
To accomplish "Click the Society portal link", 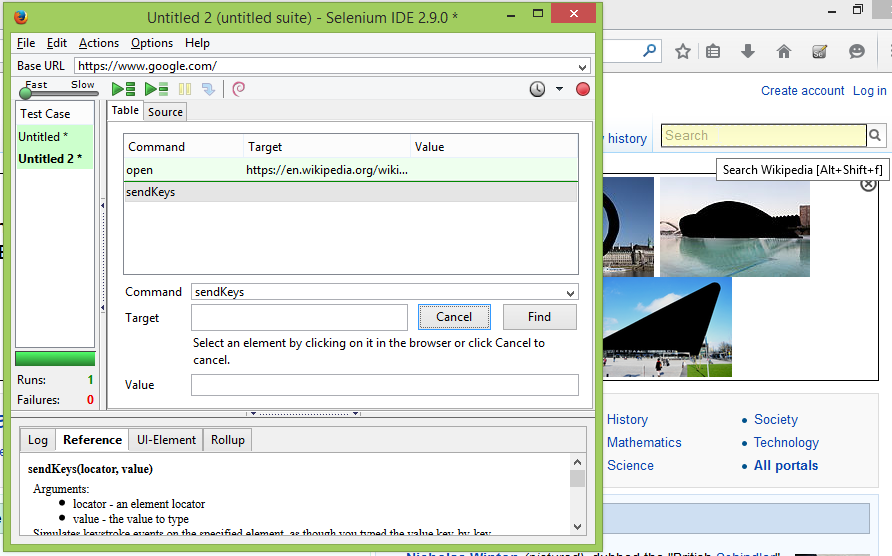I will (x=776, y=419).
